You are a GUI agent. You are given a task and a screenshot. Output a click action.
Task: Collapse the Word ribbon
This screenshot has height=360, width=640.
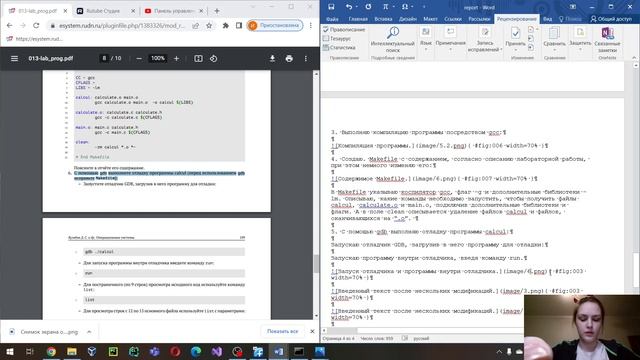click(634, 58)
